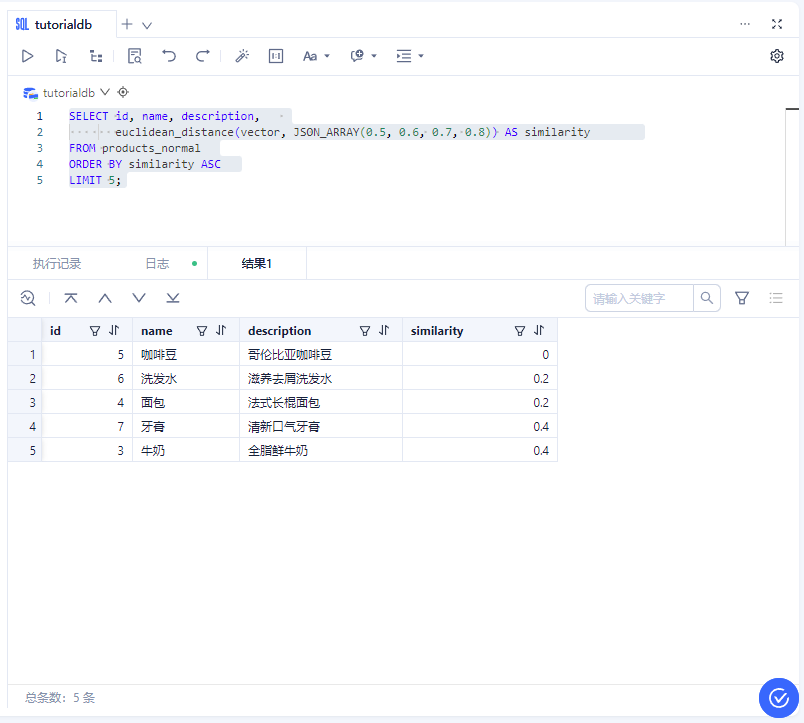Click the result analysis magnifier icon
Viewport: 804px width, 723px height.
tap(28, 298)
